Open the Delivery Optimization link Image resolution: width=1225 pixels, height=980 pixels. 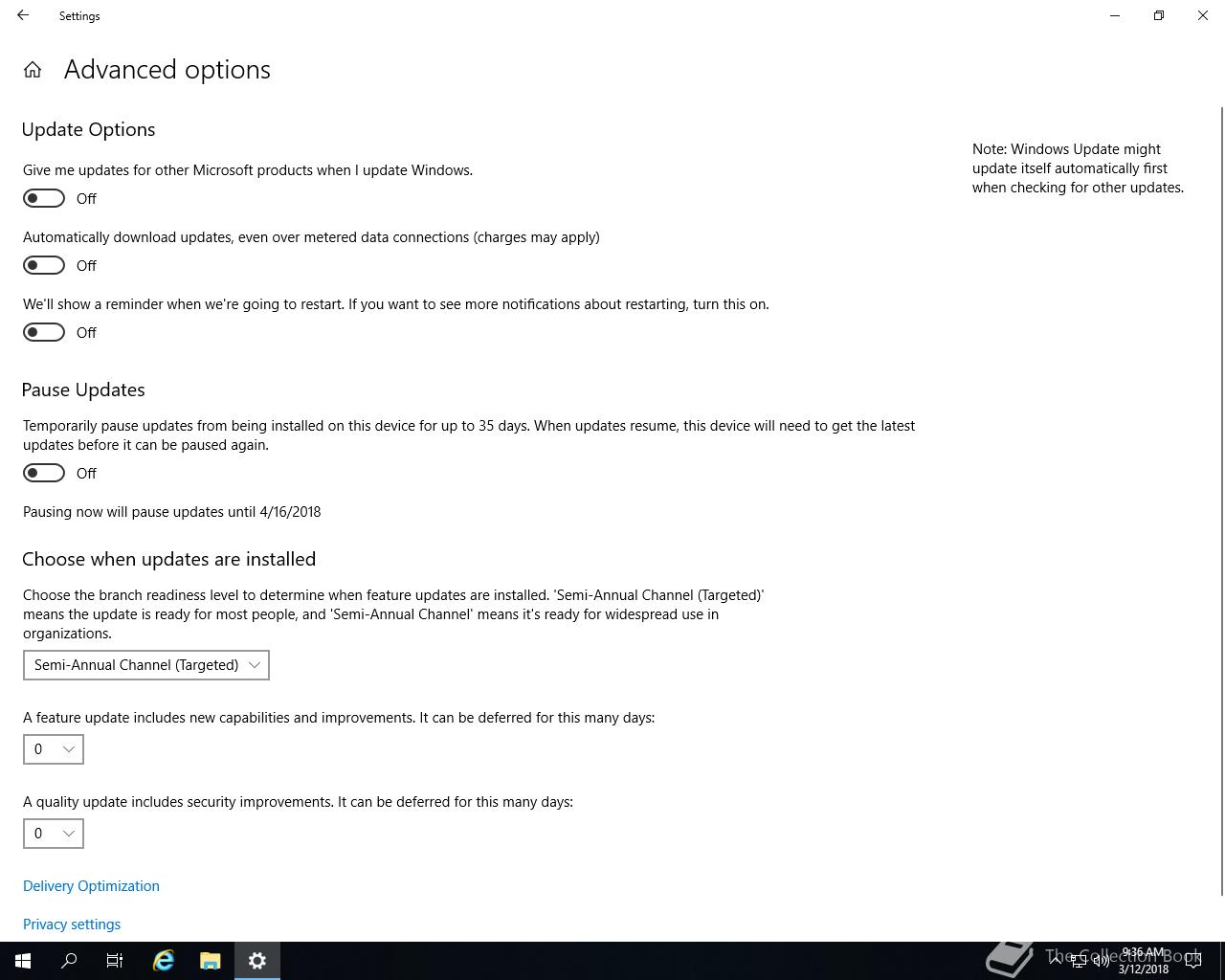pos(91,886)
